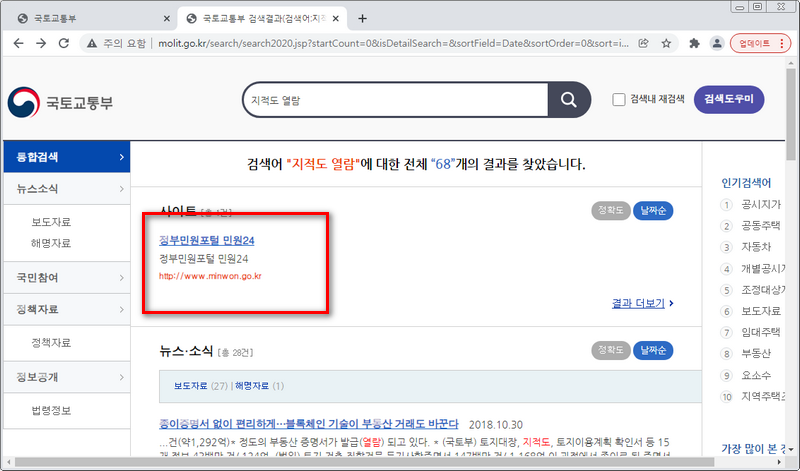Open the extensions puzzle icon
The image size is (800, 471).
click(694, 43)
